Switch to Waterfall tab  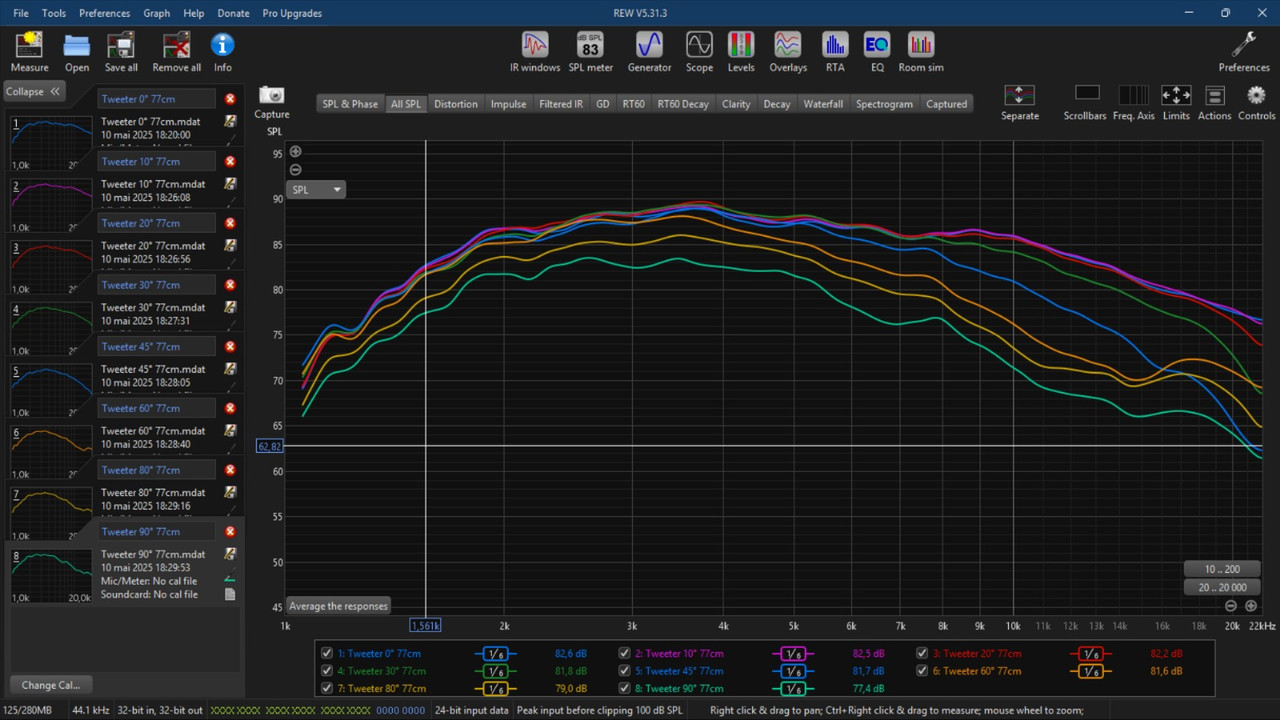pos(823,104)
